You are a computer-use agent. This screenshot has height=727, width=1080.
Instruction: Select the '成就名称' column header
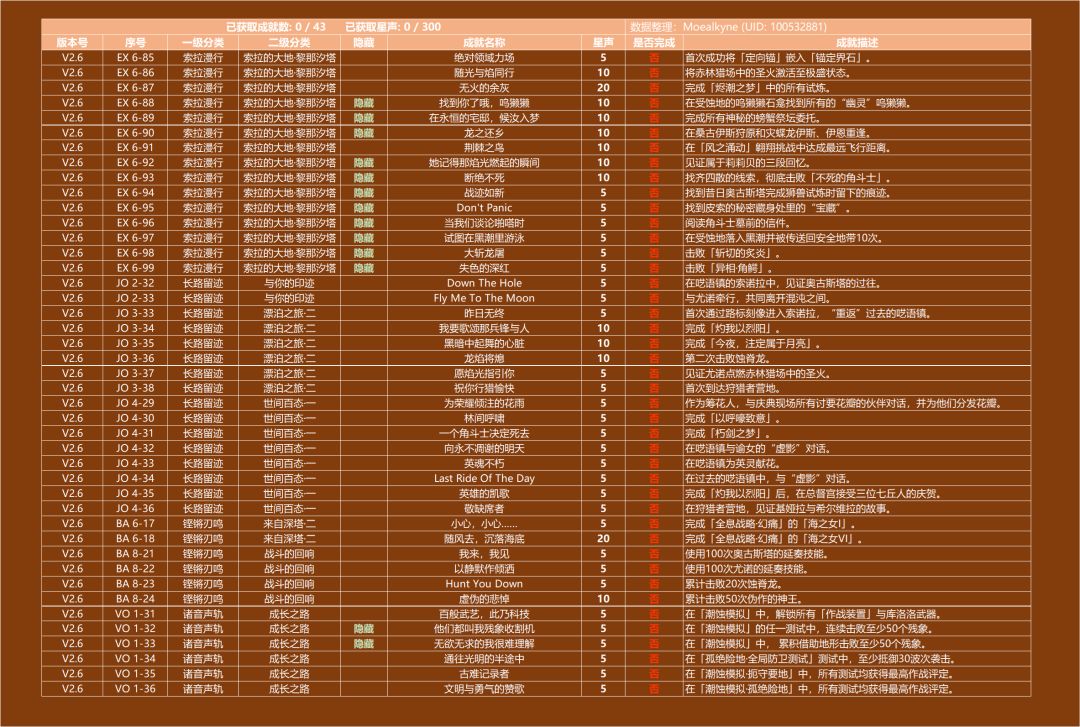point(484,43)
